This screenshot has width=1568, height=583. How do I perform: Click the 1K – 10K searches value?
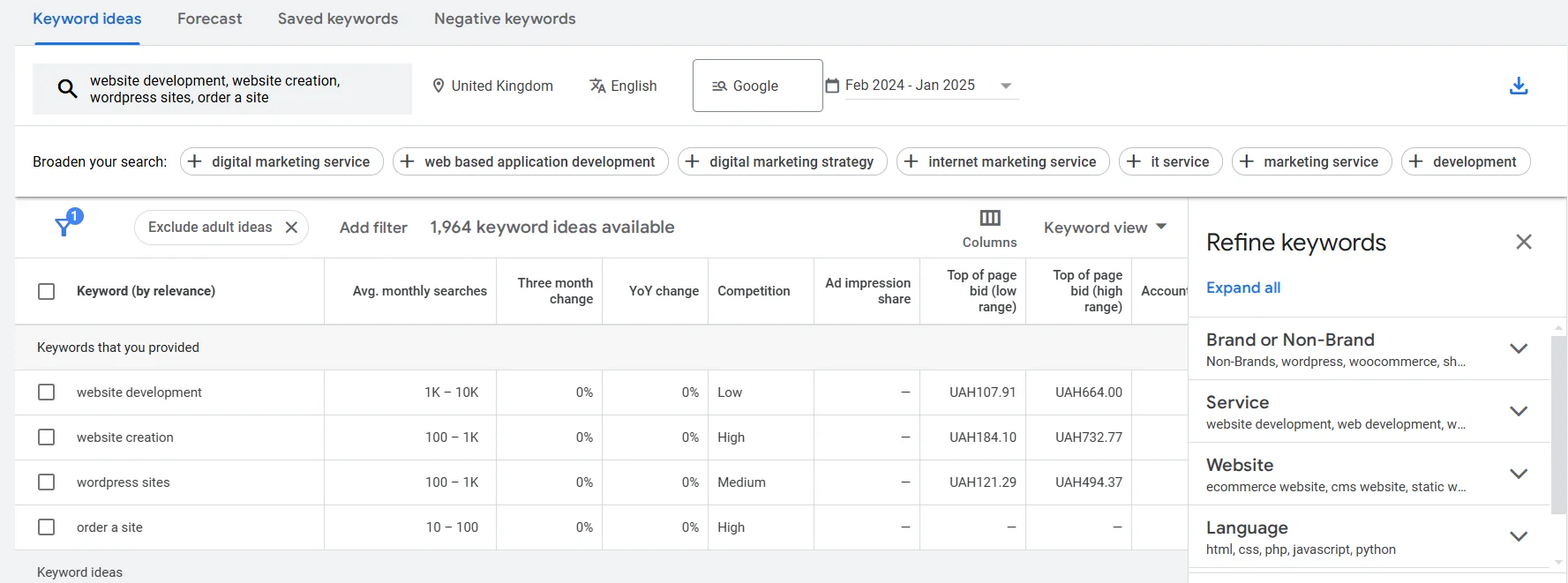point(452,392)
